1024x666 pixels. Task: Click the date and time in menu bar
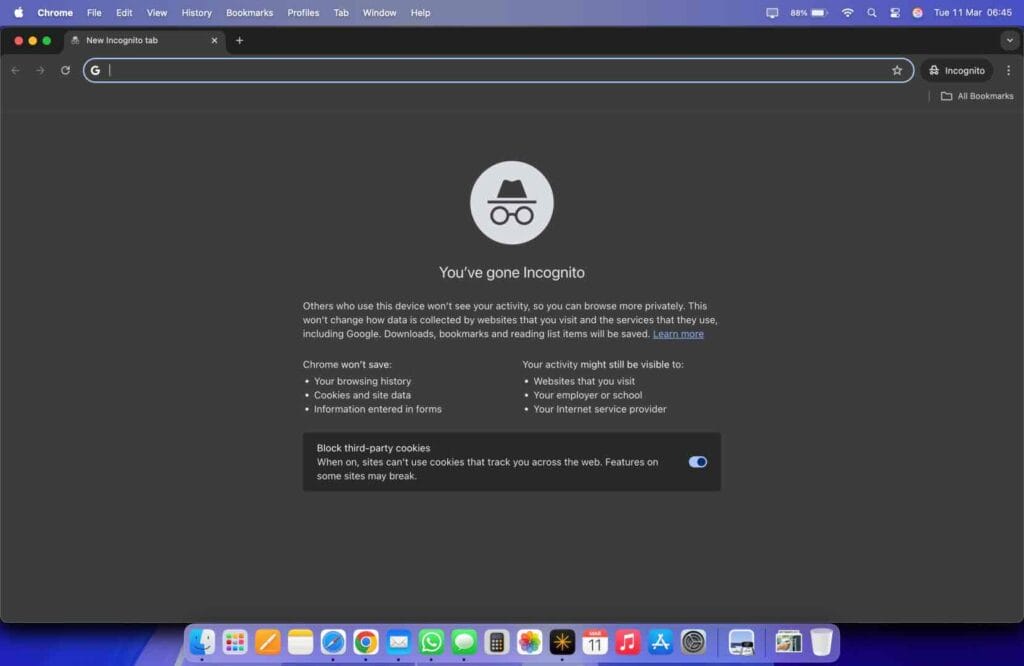(x=972, y=12)
